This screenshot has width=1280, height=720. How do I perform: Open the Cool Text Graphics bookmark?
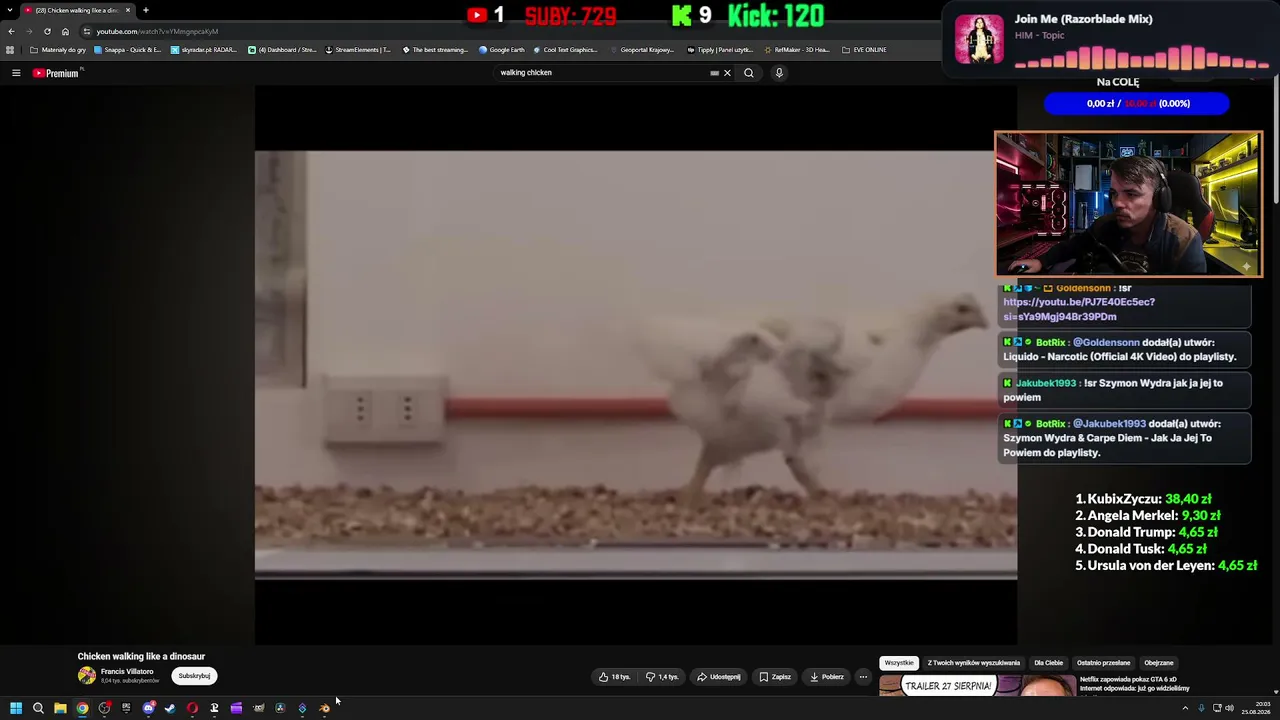(x=565, y=50)
